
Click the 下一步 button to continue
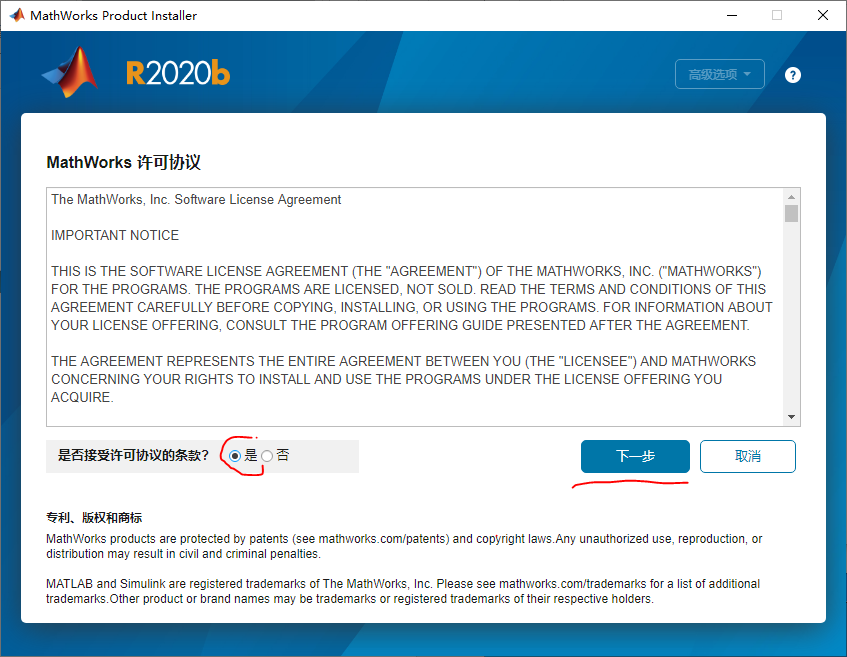click(634, 456)
